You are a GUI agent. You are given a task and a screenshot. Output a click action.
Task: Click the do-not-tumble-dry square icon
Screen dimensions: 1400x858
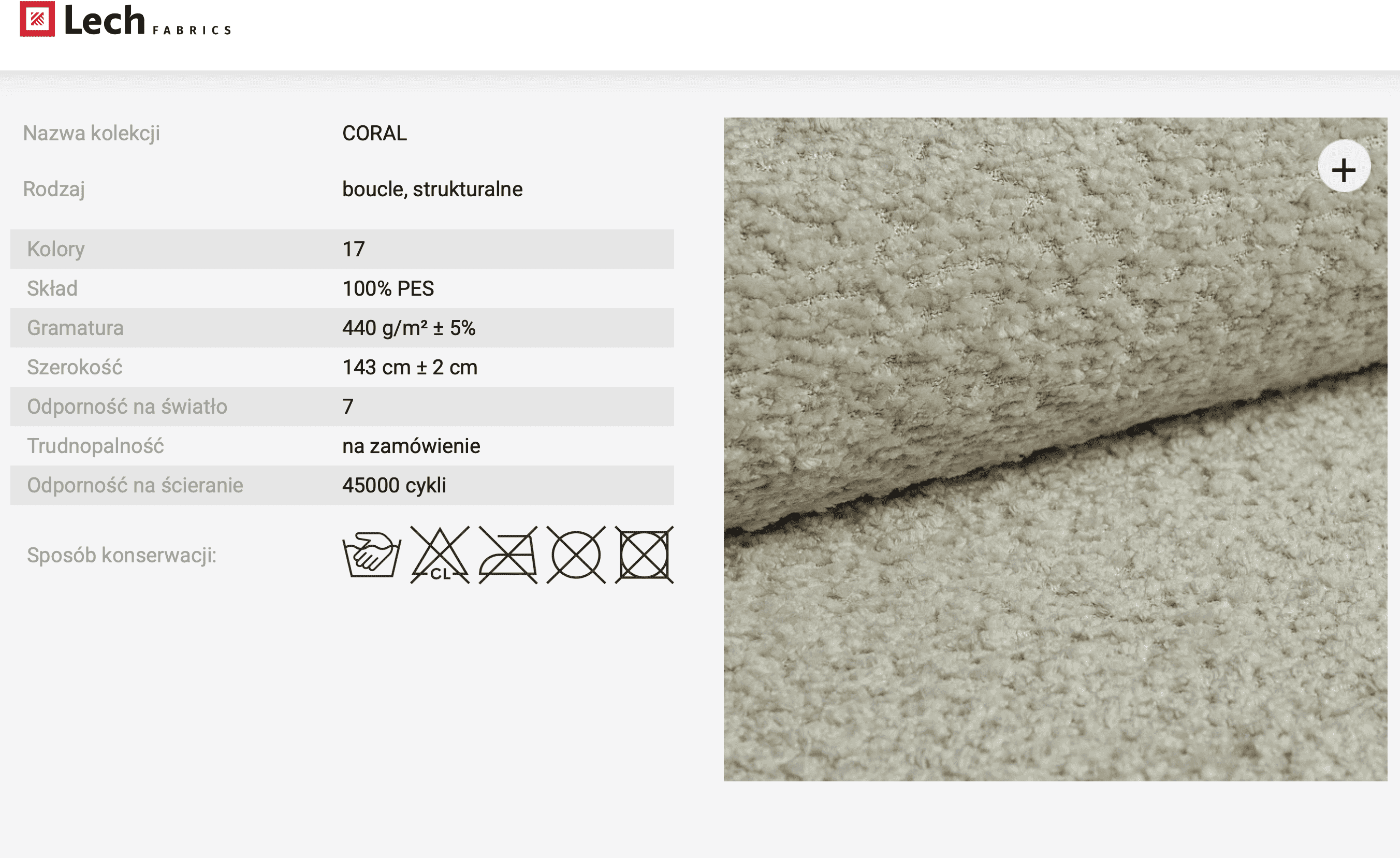pyautogui.click(x=644, y=555)
